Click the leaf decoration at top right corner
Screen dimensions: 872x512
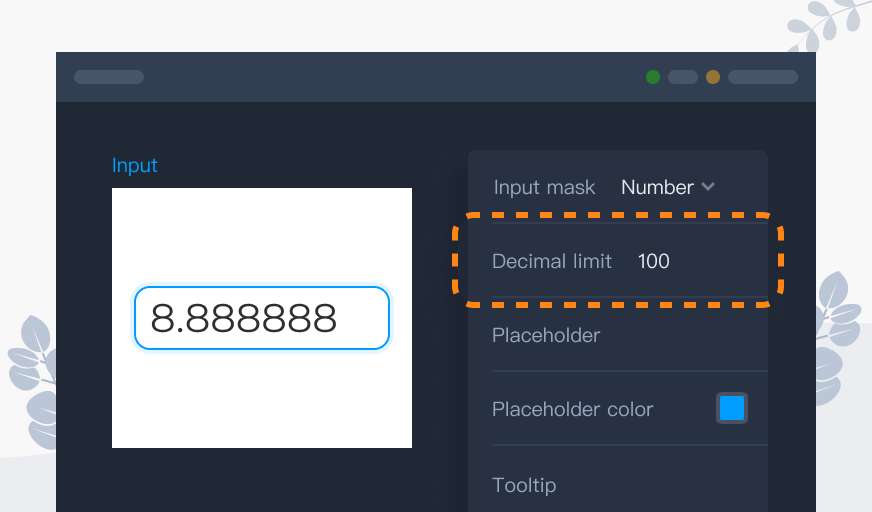pyautogui.click(x=829, y=24)
